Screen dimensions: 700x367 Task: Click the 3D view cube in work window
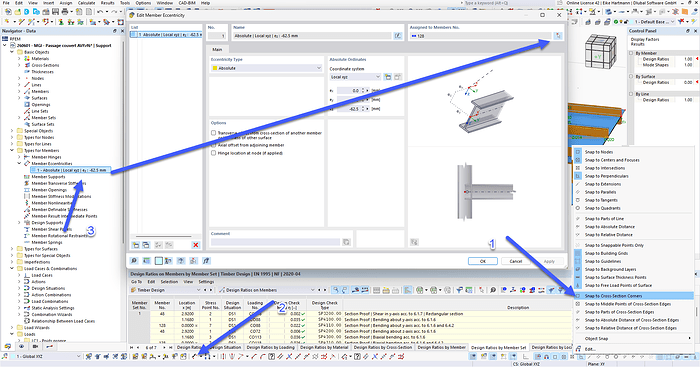(600, 51)
